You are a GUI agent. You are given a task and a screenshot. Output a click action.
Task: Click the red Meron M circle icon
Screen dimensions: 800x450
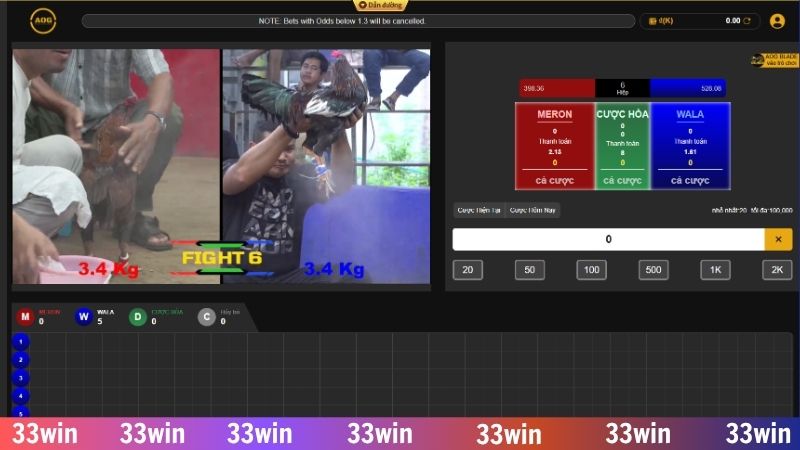click(25, 317)
